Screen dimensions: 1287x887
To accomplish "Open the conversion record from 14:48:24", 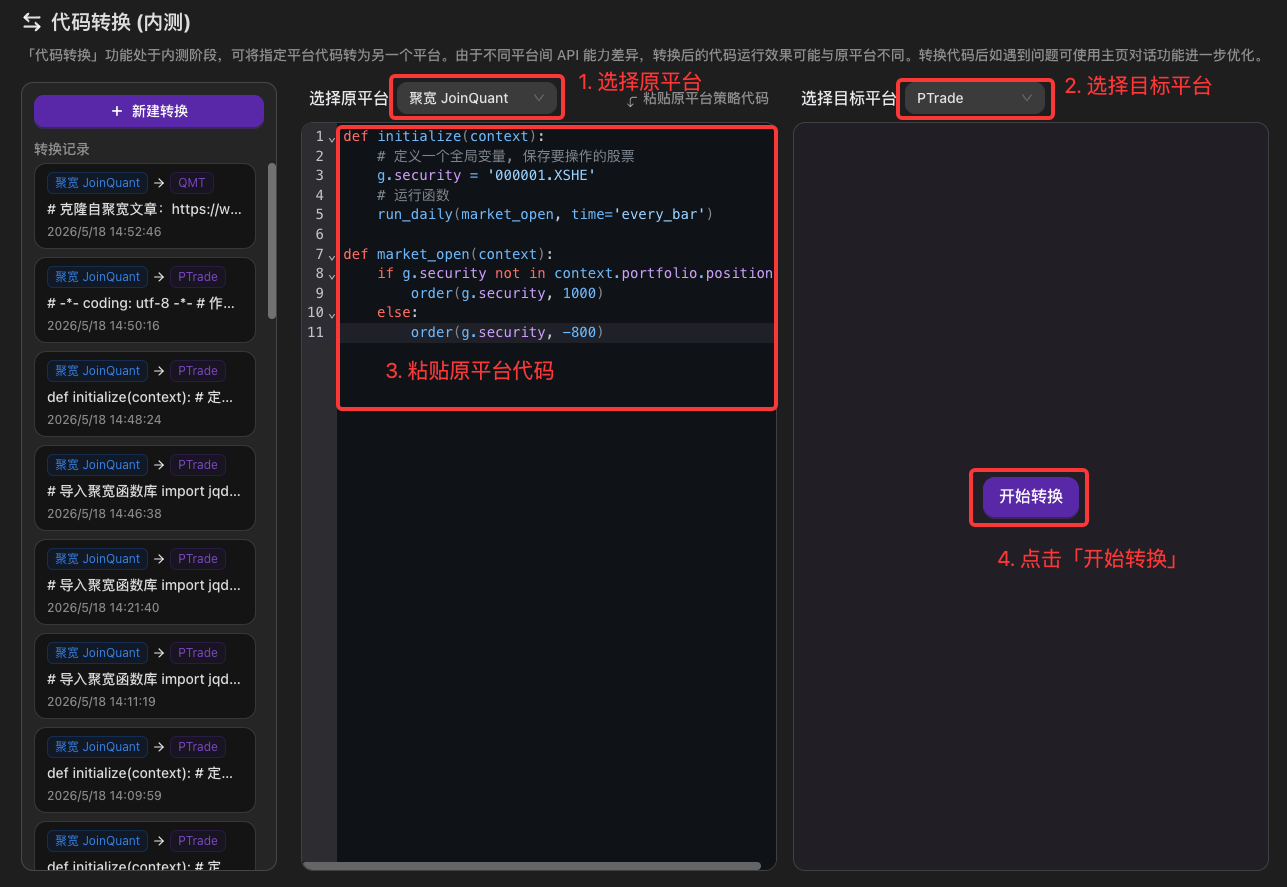I will [145, 393].
